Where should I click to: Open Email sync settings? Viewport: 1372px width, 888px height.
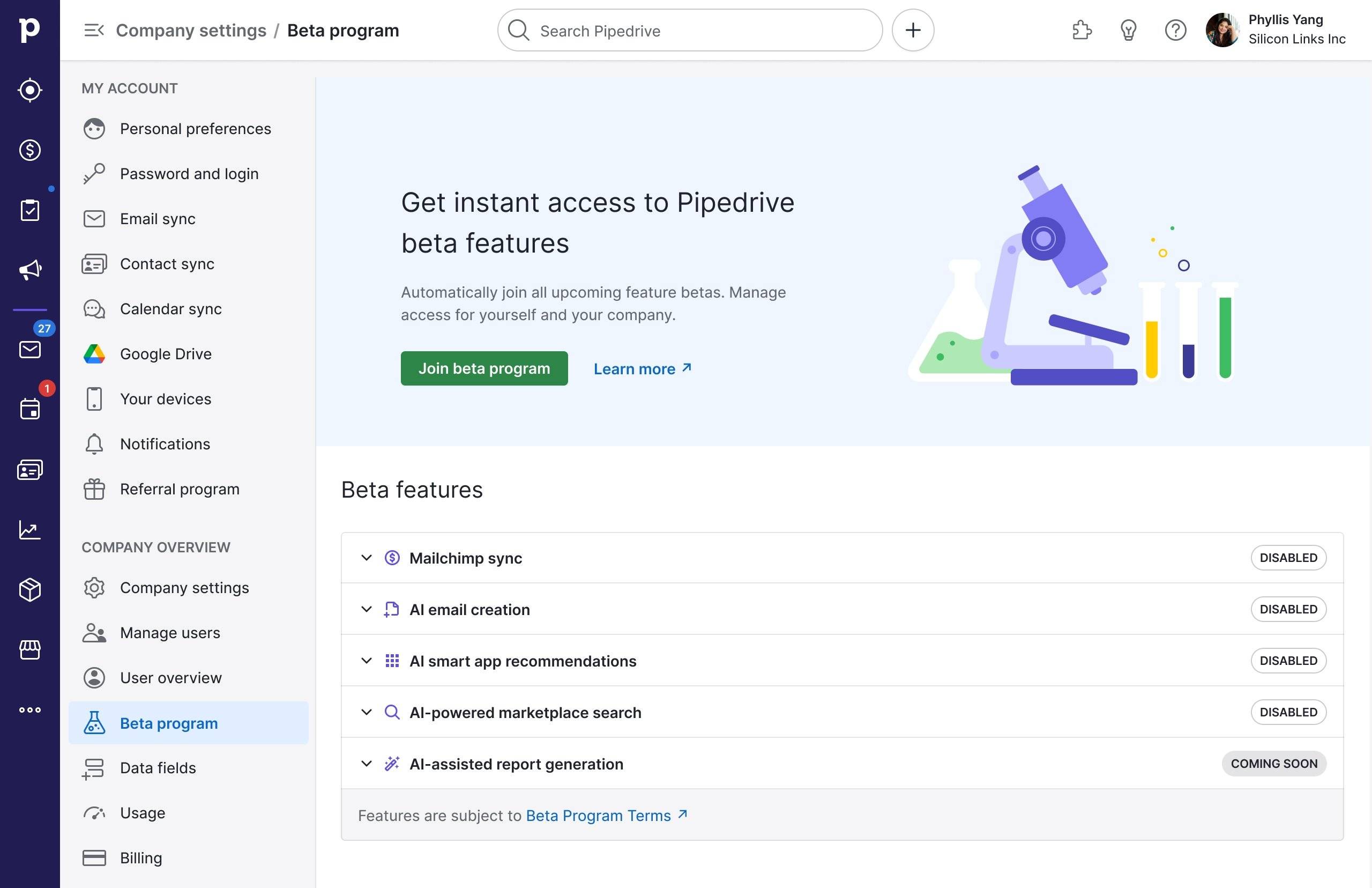(x=189, y=219)
